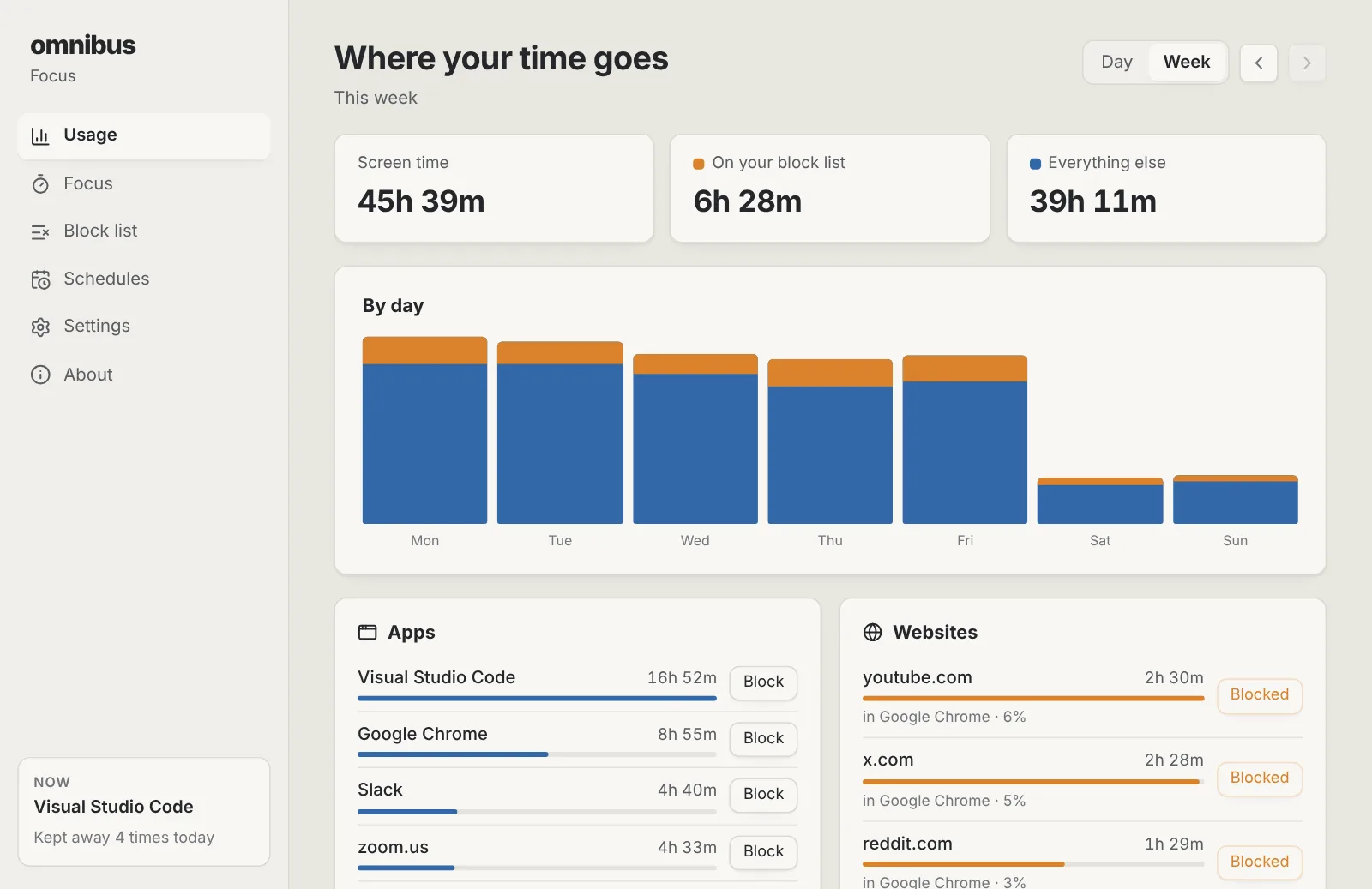Click the Monday bar in chart
1372x889 pixels.
point(424,430)
